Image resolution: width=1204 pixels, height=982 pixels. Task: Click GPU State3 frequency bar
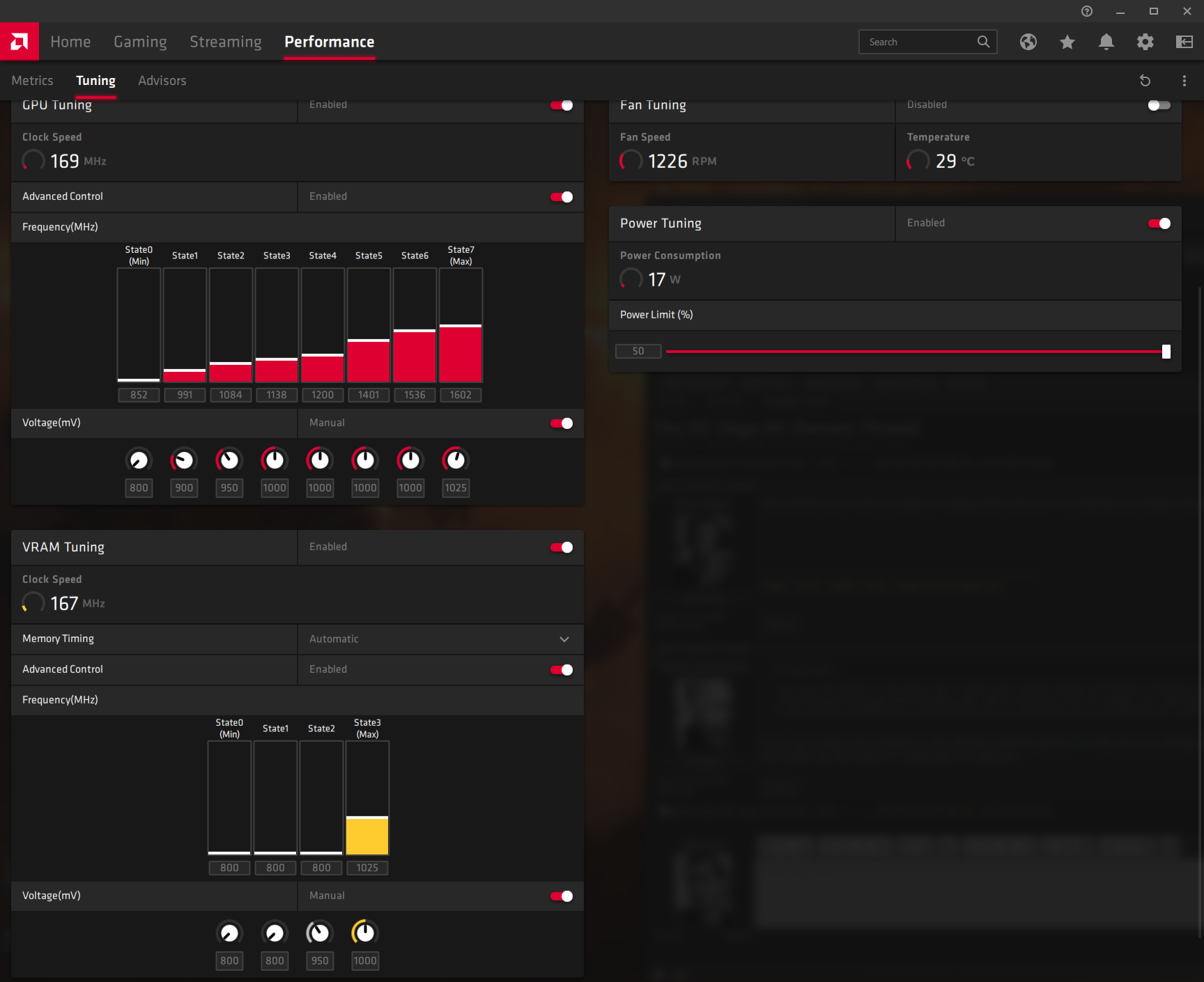click(x=277, y=325)
